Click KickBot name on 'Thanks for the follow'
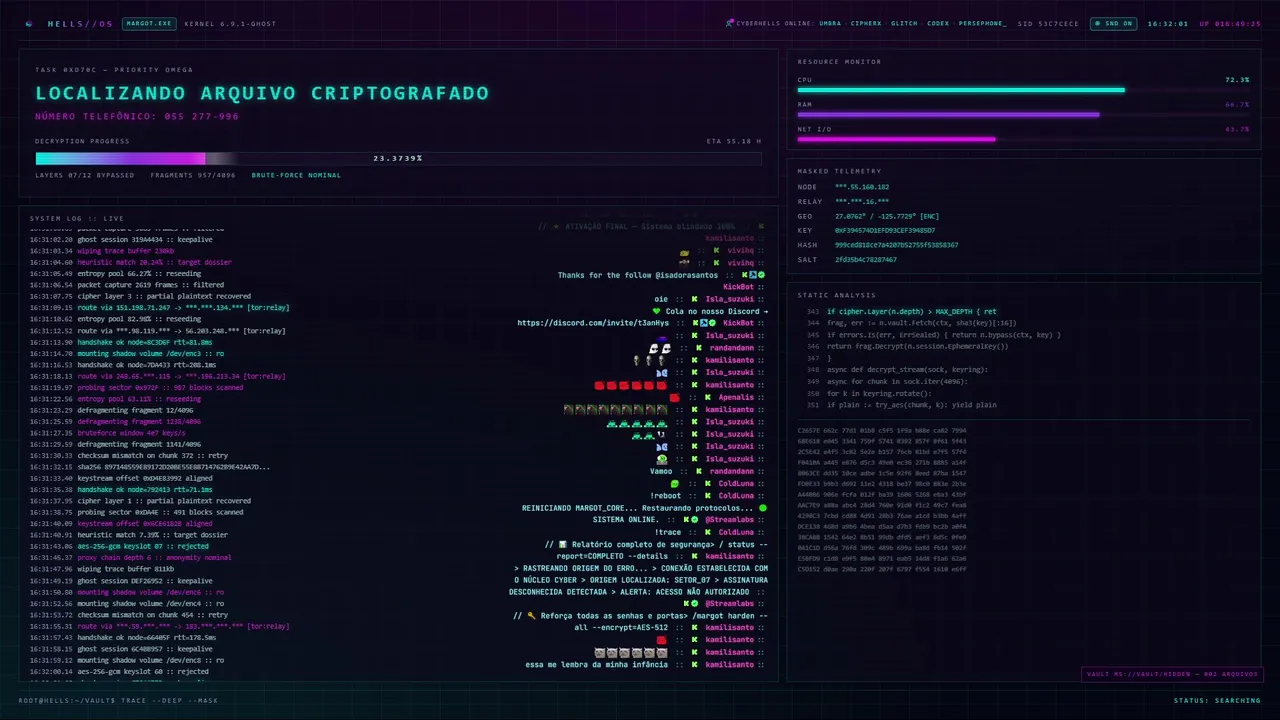 [738, 287]
